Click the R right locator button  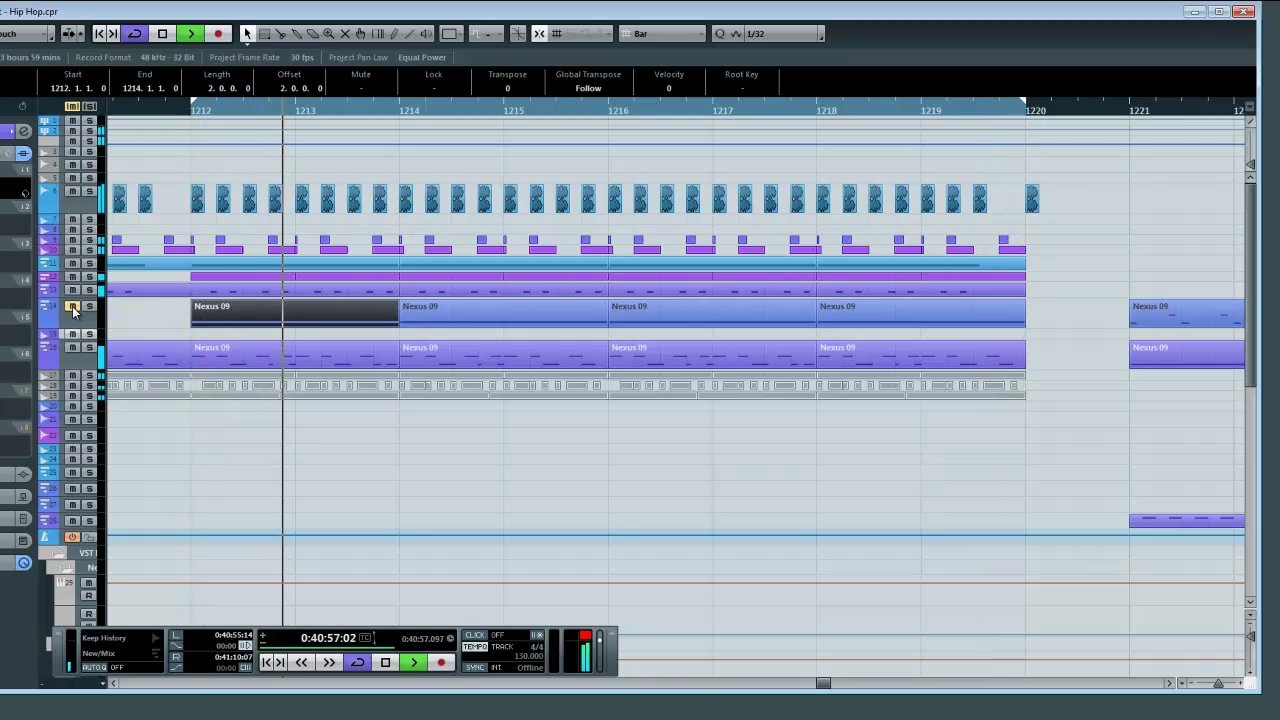click(176, 657)
